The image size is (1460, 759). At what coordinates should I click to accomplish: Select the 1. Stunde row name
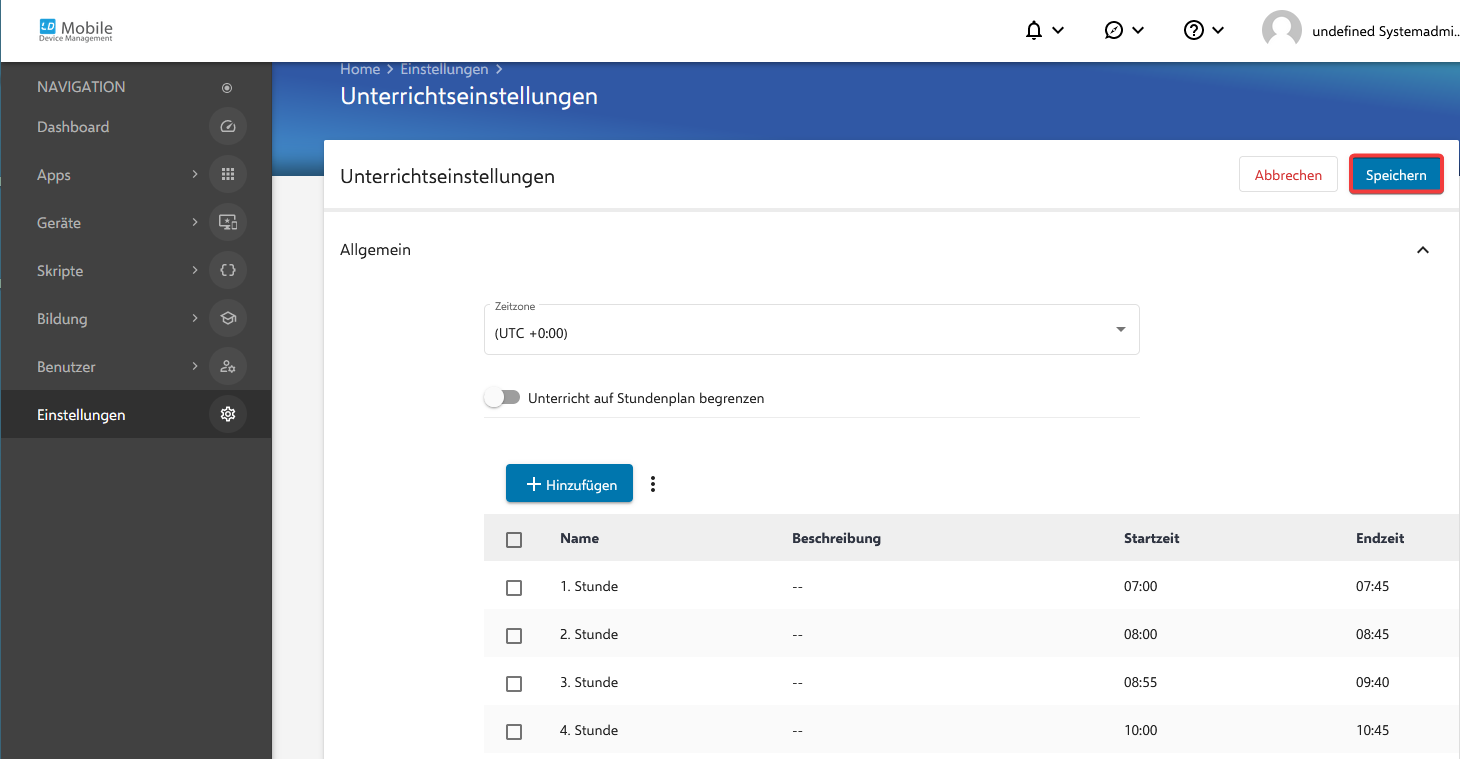pos(589,586)
